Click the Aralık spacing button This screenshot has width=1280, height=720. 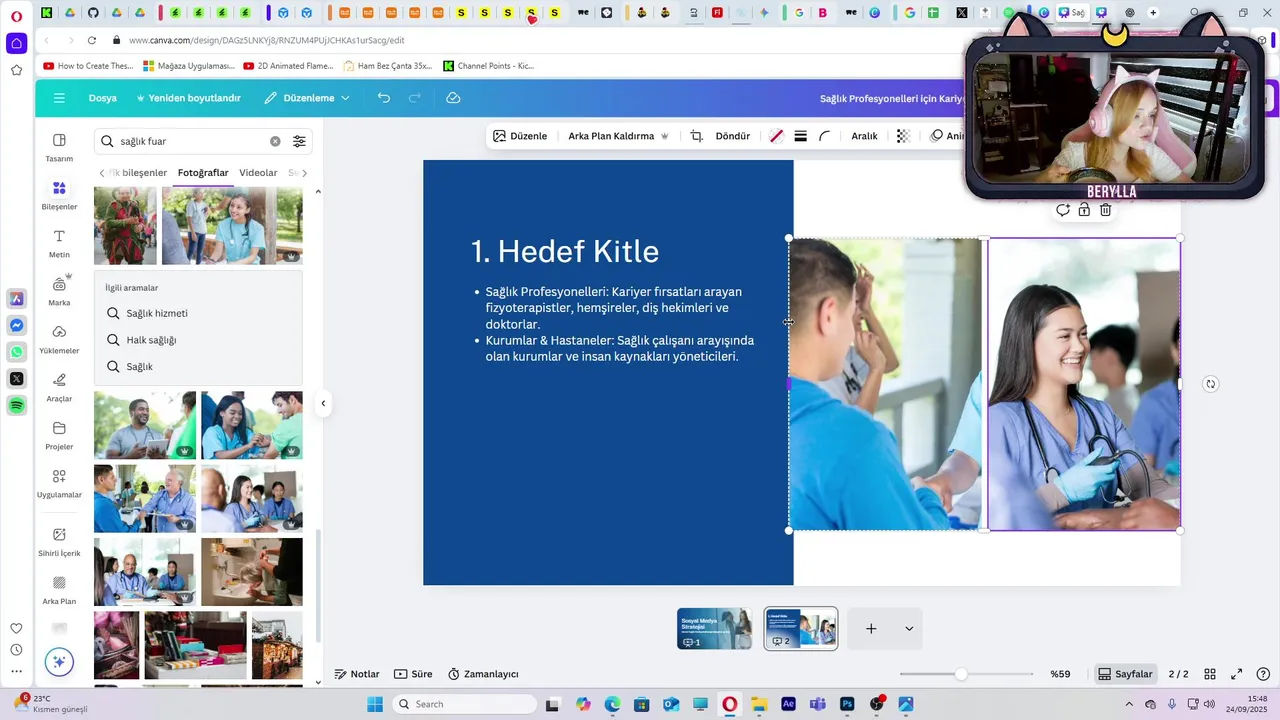pyautogui.click(x=864, y=136)
